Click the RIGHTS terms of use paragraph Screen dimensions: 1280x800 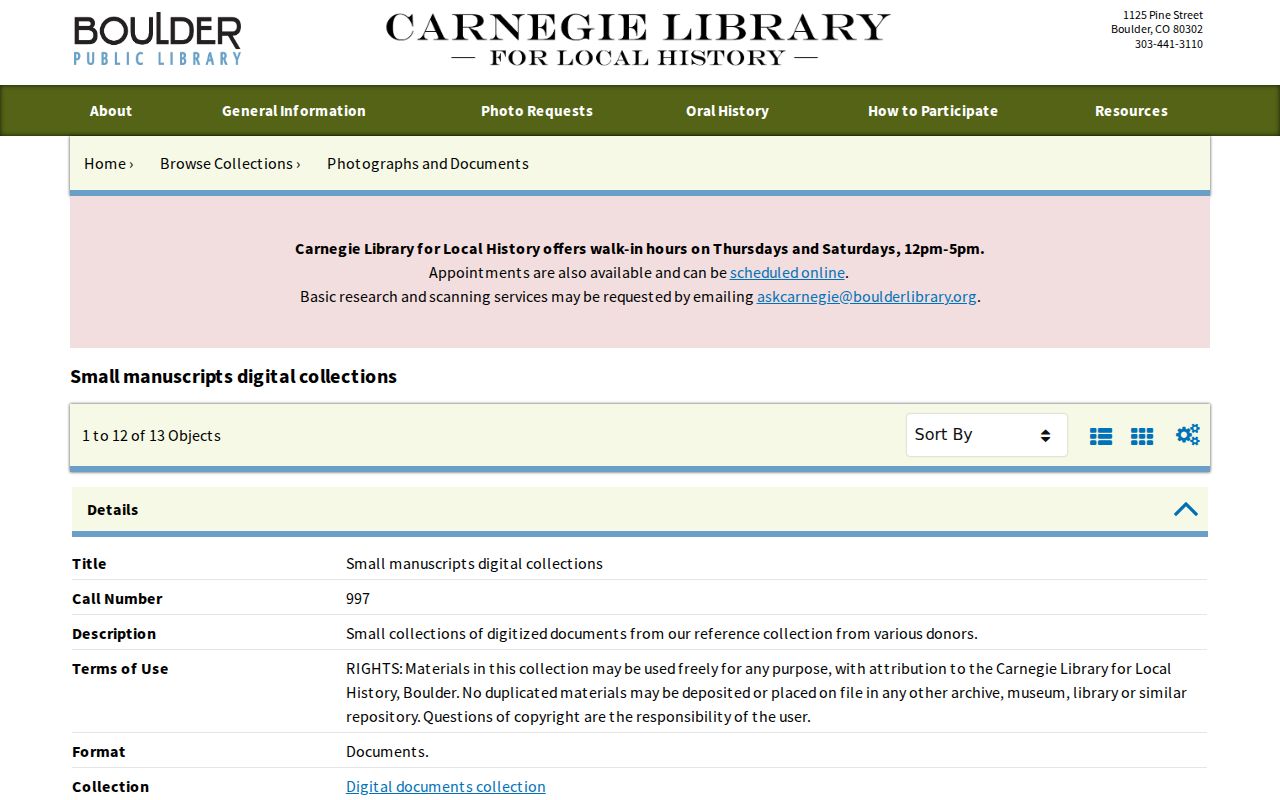(766, 693)
